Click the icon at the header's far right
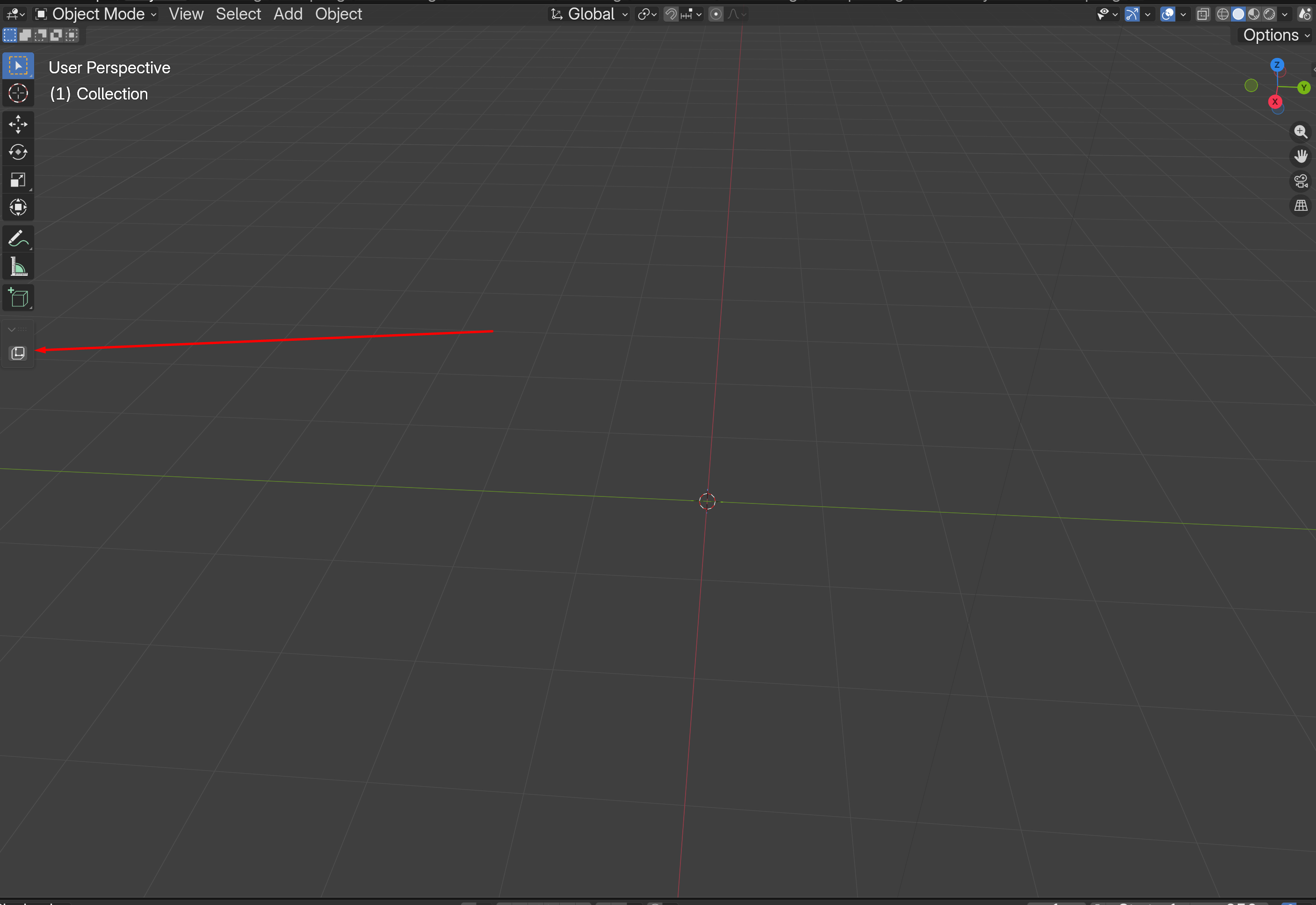The height and width of the screenshot is (905, 1316). 1305,14
